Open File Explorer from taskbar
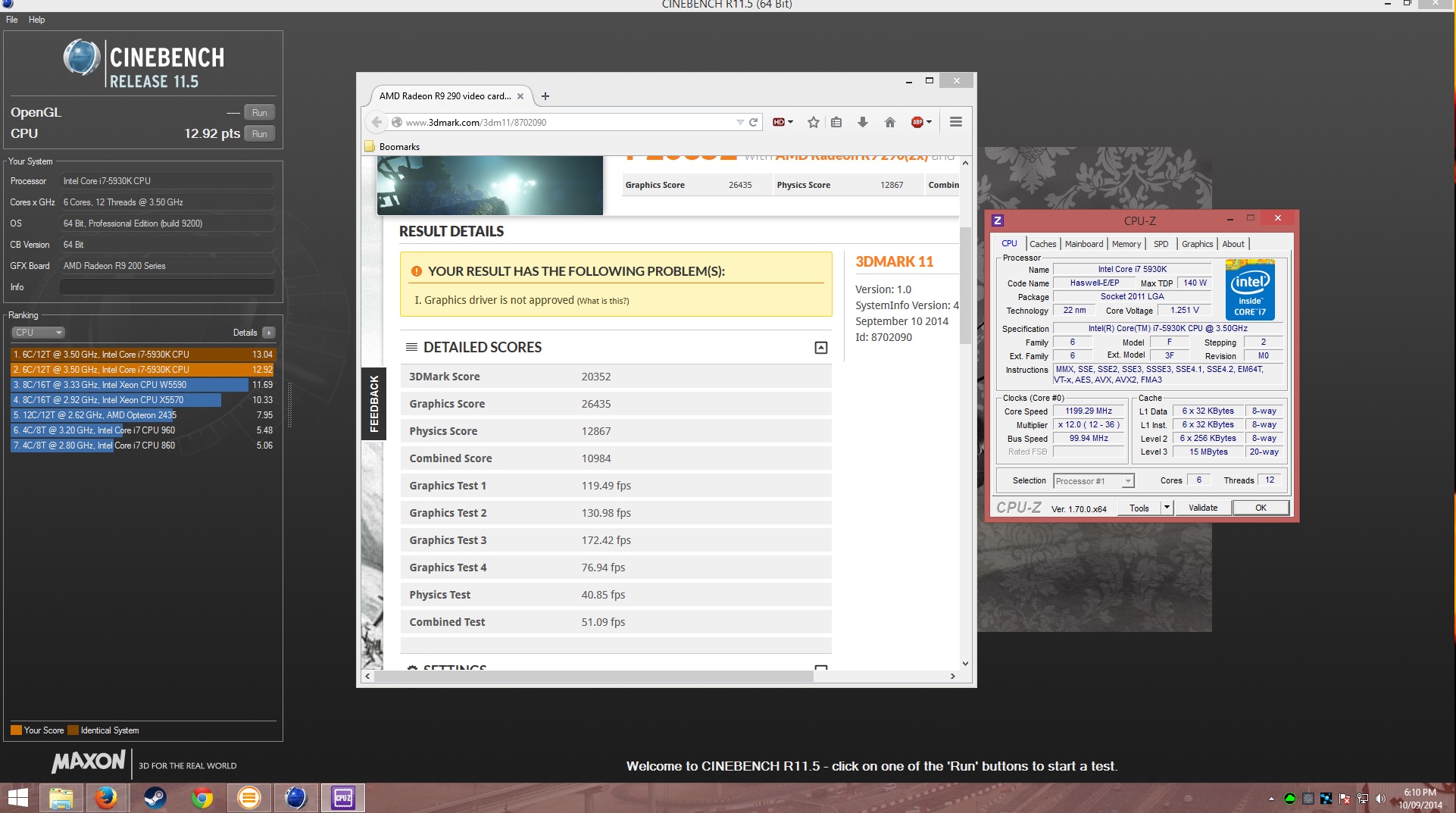This screenshot has width=1456, height=813. (61, 798)
